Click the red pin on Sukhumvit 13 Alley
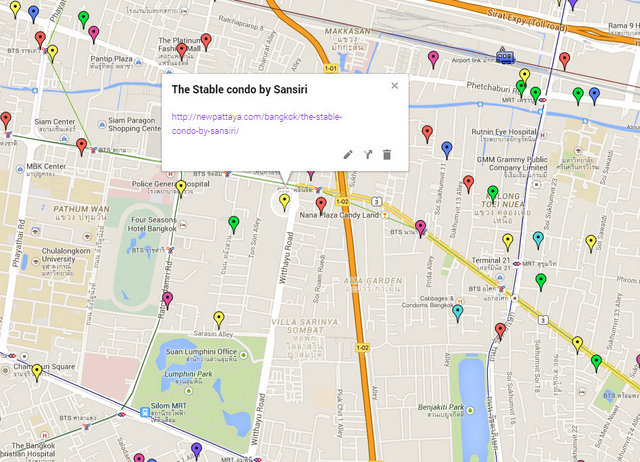640x462 pixels. [469, 184]
